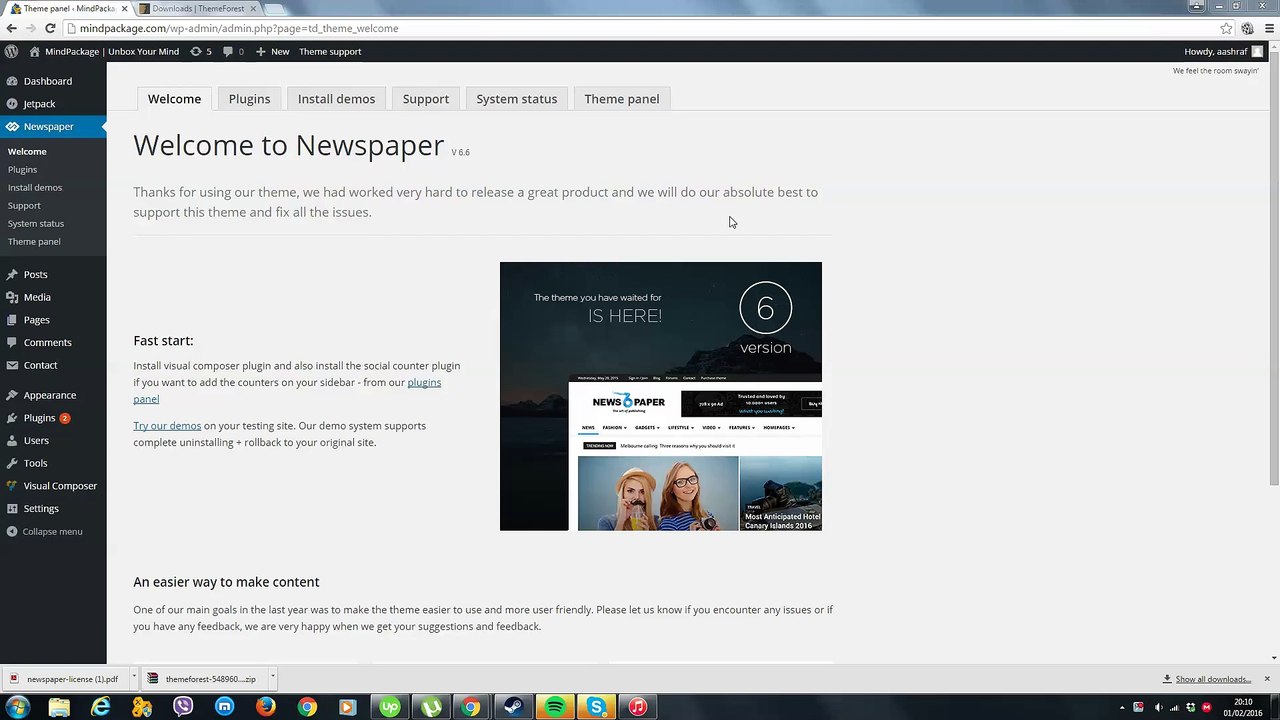Screen dimensions: 1280x720
Task: Collapse the admin sidebar menu
Action: pyautogui.click(x=44, y=531)
